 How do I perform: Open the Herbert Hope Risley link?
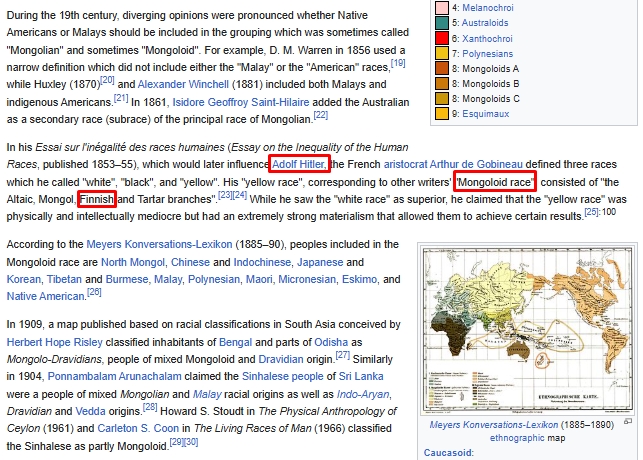click(55, 342)
